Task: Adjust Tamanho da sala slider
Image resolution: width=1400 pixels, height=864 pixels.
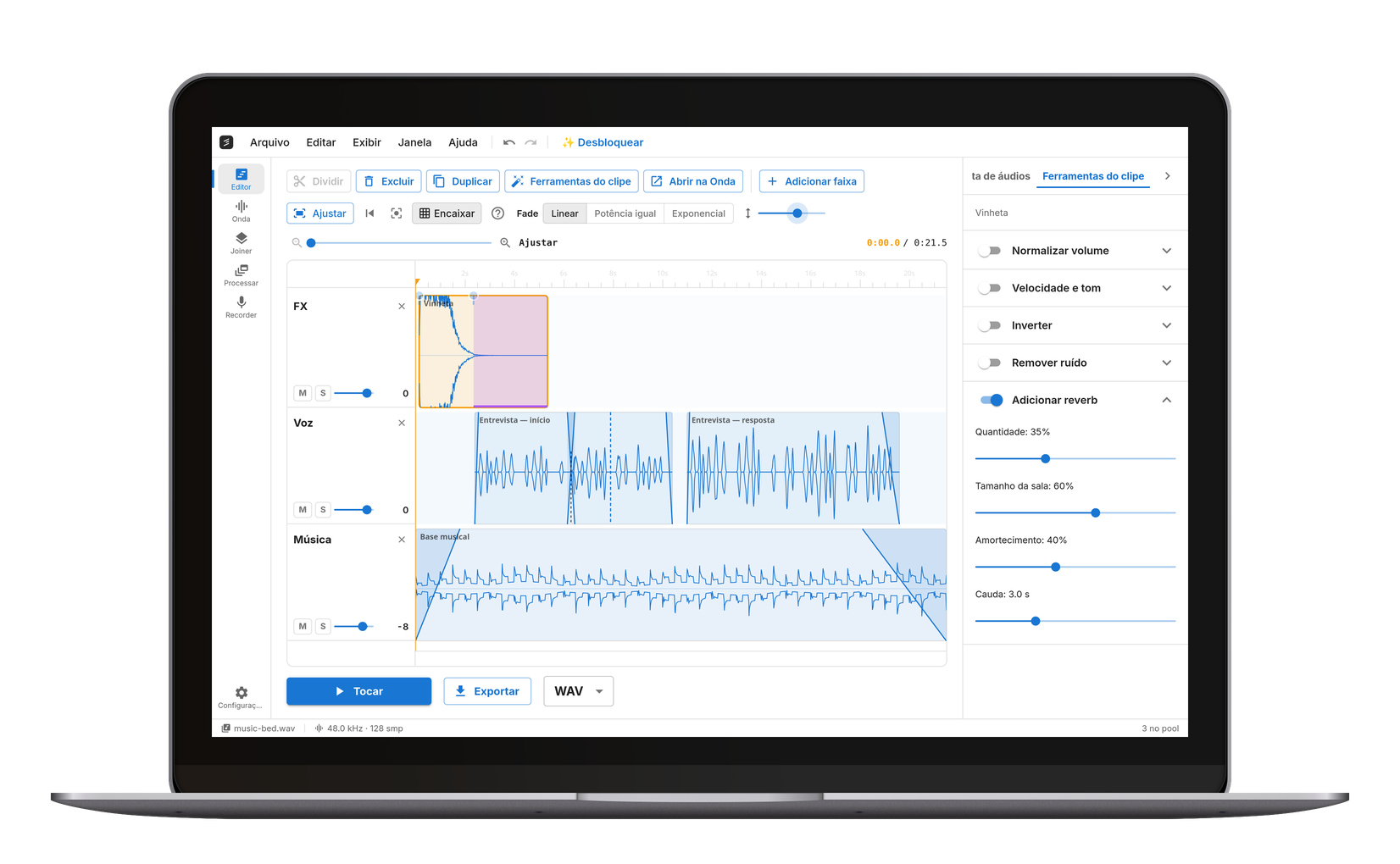Action: [x=1075, y=512]
